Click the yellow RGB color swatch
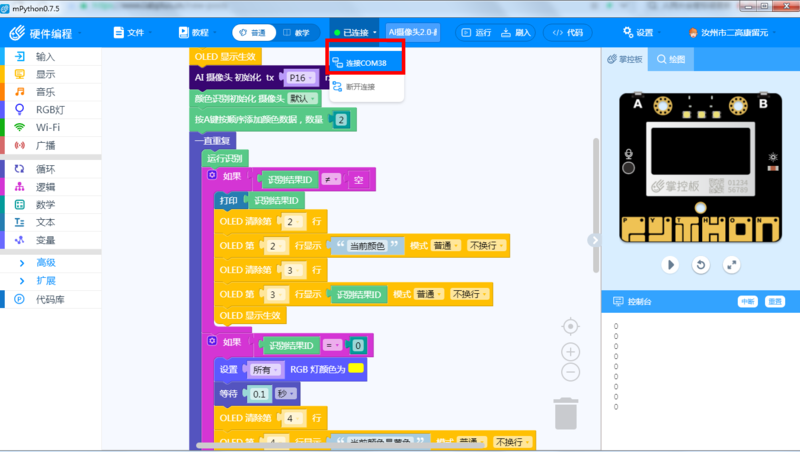This screenshot has width=800, height=452. pos(354,370)
